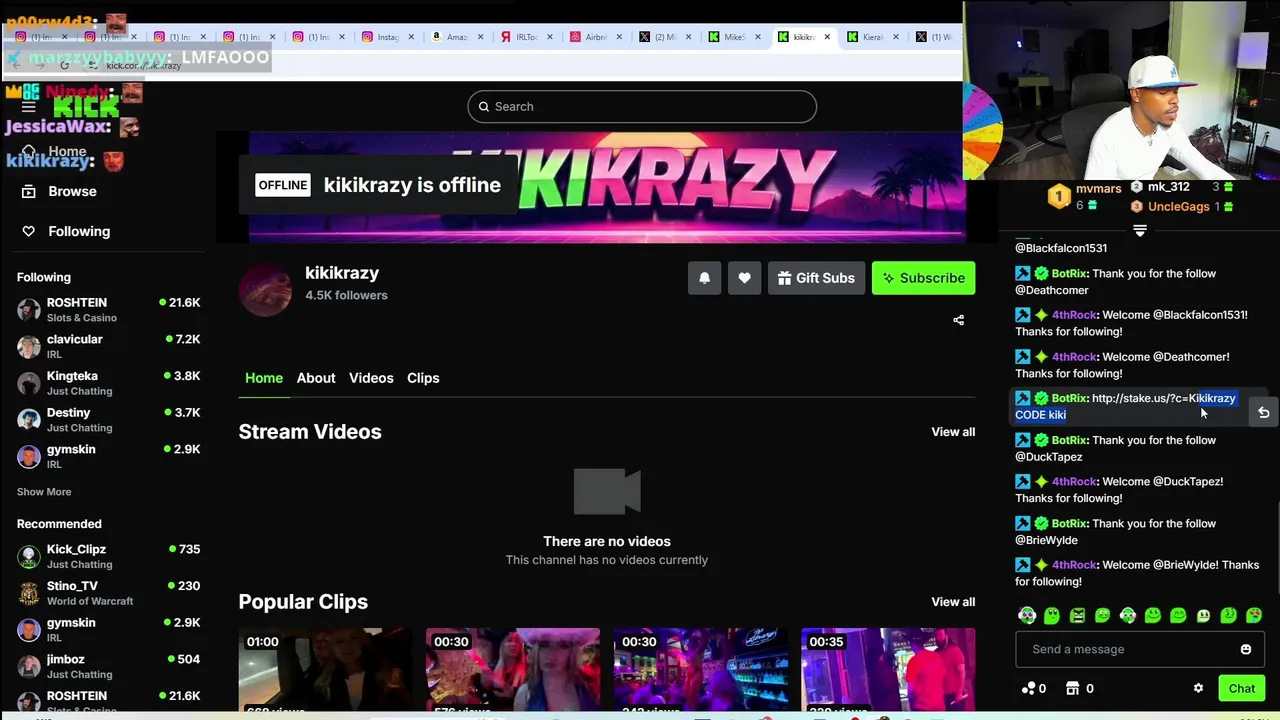Click the Stream Videos heading

310,432
